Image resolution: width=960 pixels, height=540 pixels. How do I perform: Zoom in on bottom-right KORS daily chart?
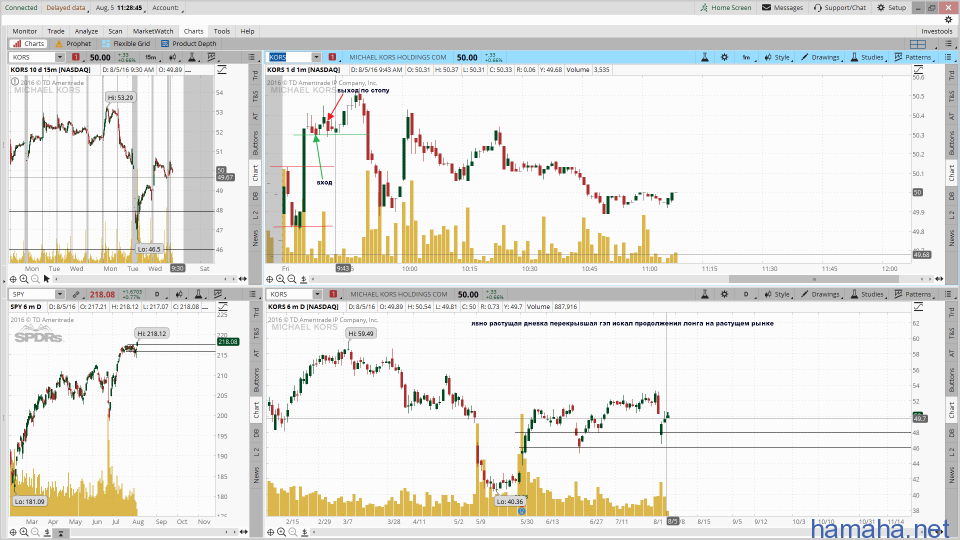tap(281, 532)
